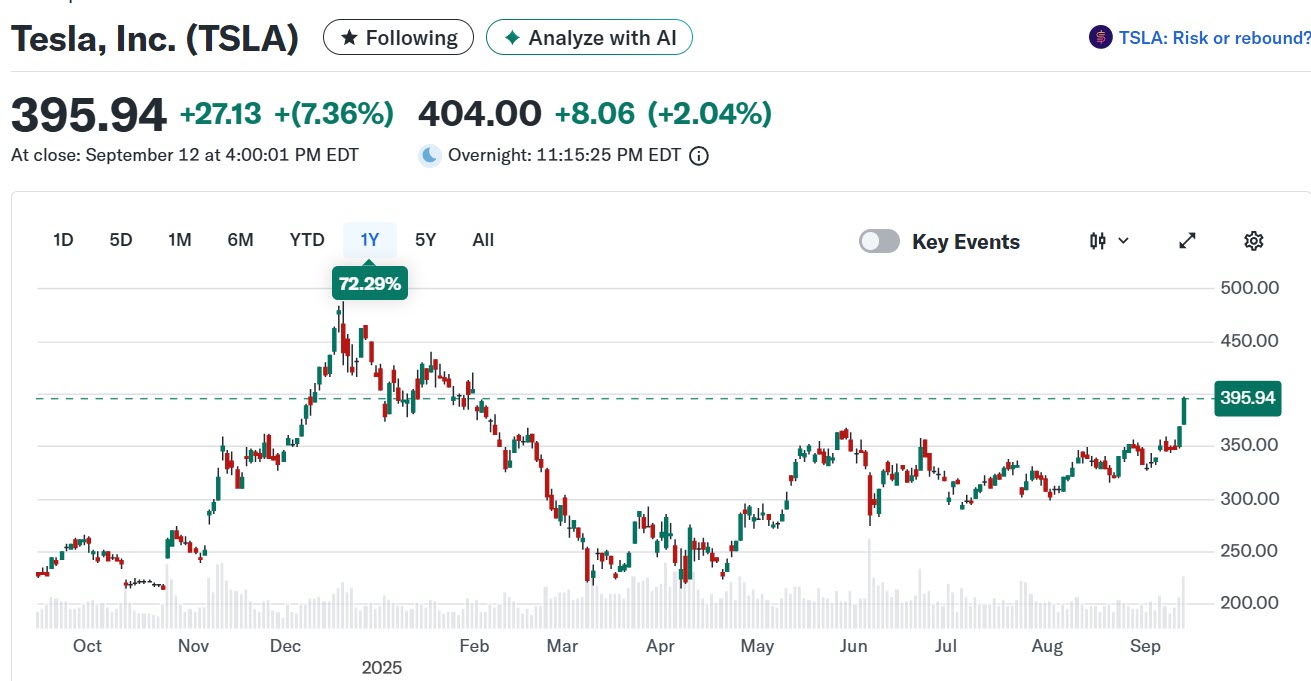Click the overnight info icon
The image size is (1311, 681).
(x=699, y=156)
